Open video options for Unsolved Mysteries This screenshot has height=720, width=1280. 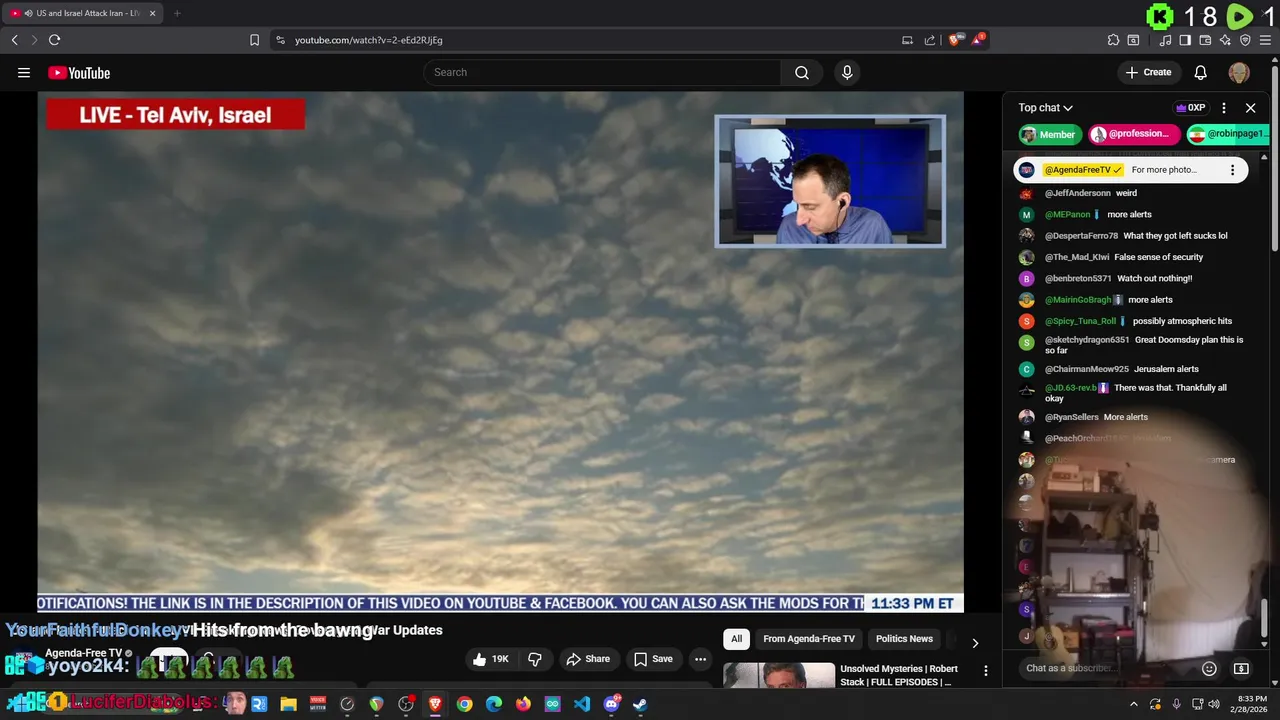985,671
